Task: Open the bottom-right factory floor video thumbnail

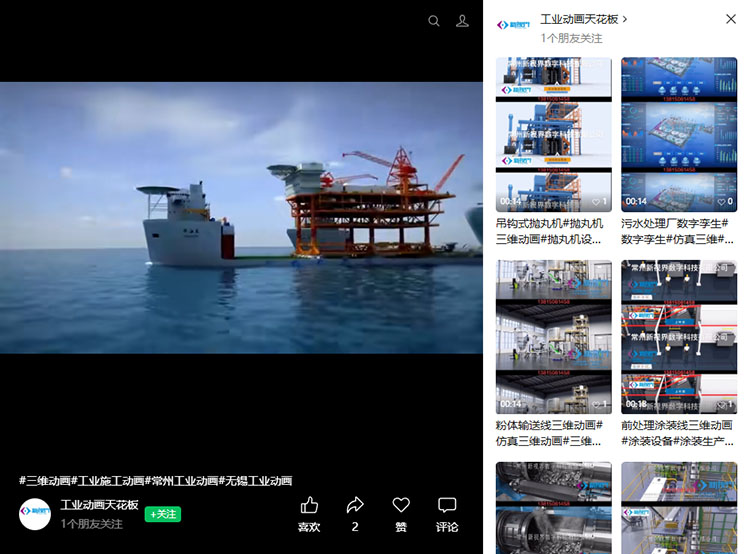Action: tap(679, 508)
